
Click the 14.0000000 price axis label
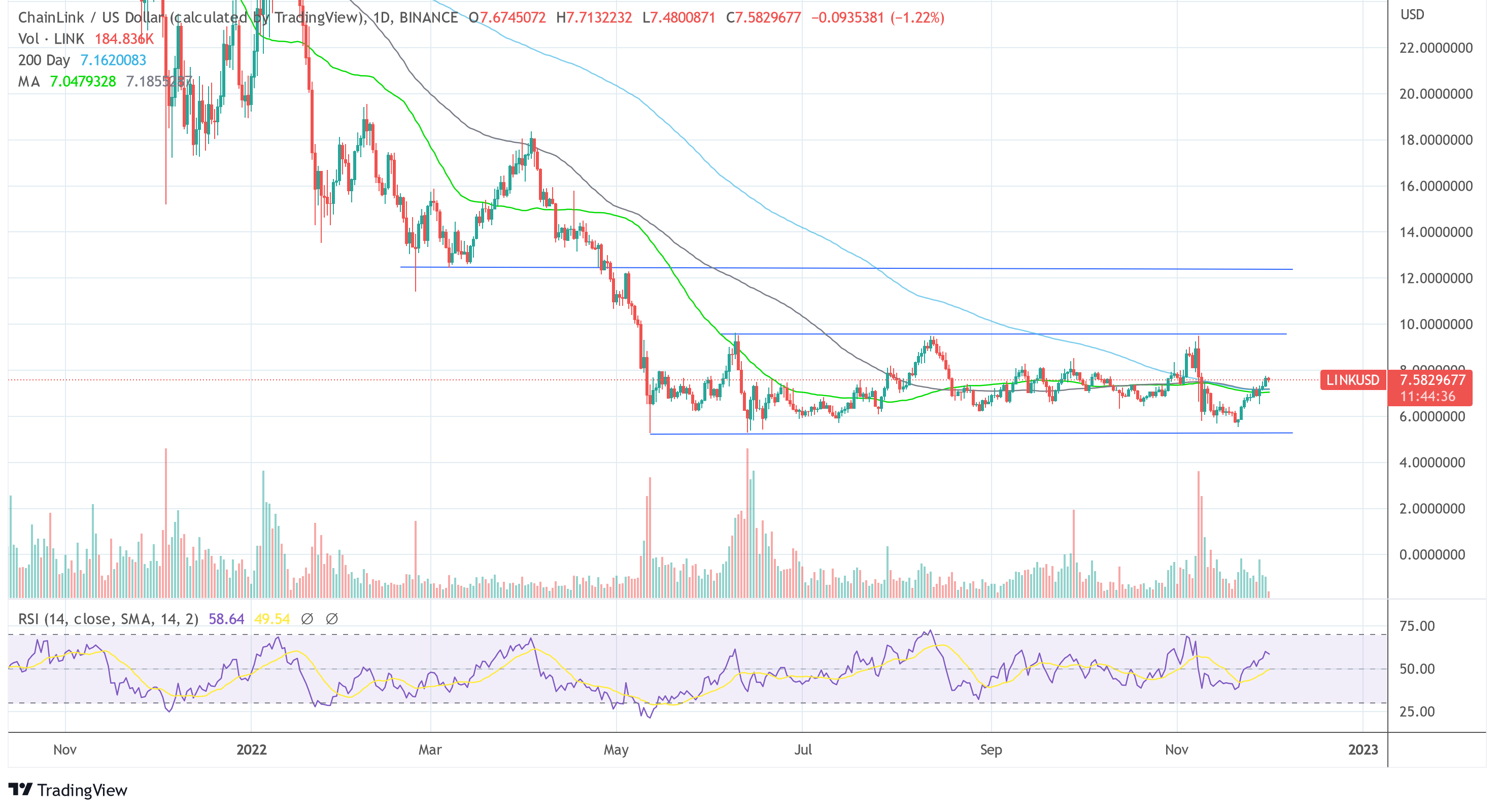[x=1436, y=232]
